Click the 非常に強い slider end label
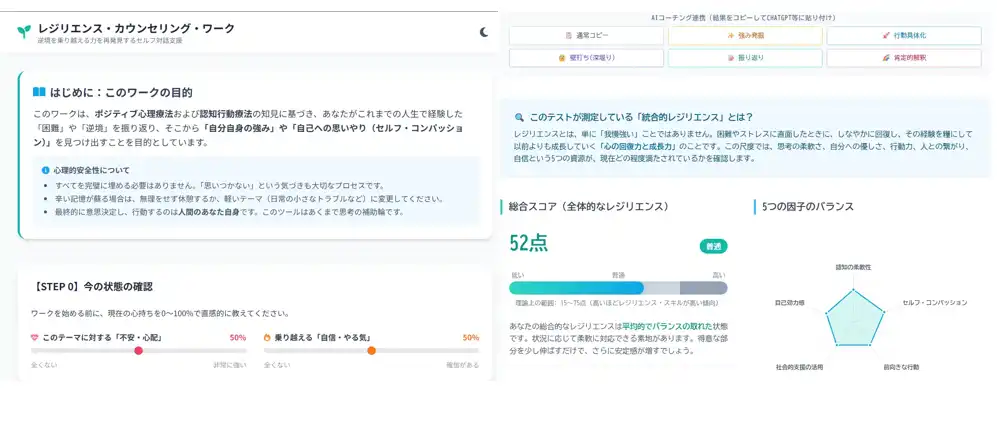The height and width of the screenshot is (422, 997). (x=230, y=365)
